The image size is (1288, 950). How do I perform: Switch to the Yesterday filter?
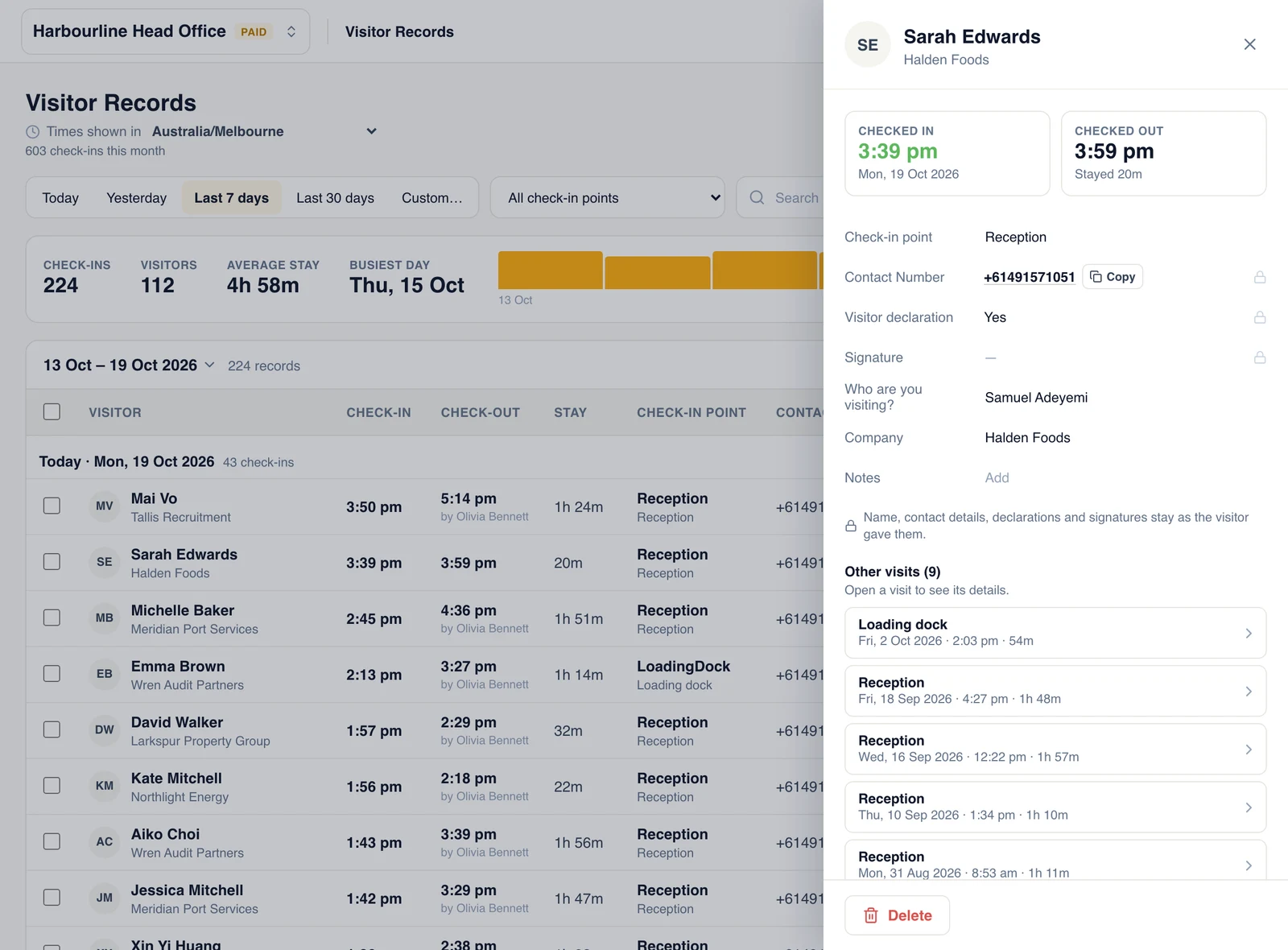point(137,198)
